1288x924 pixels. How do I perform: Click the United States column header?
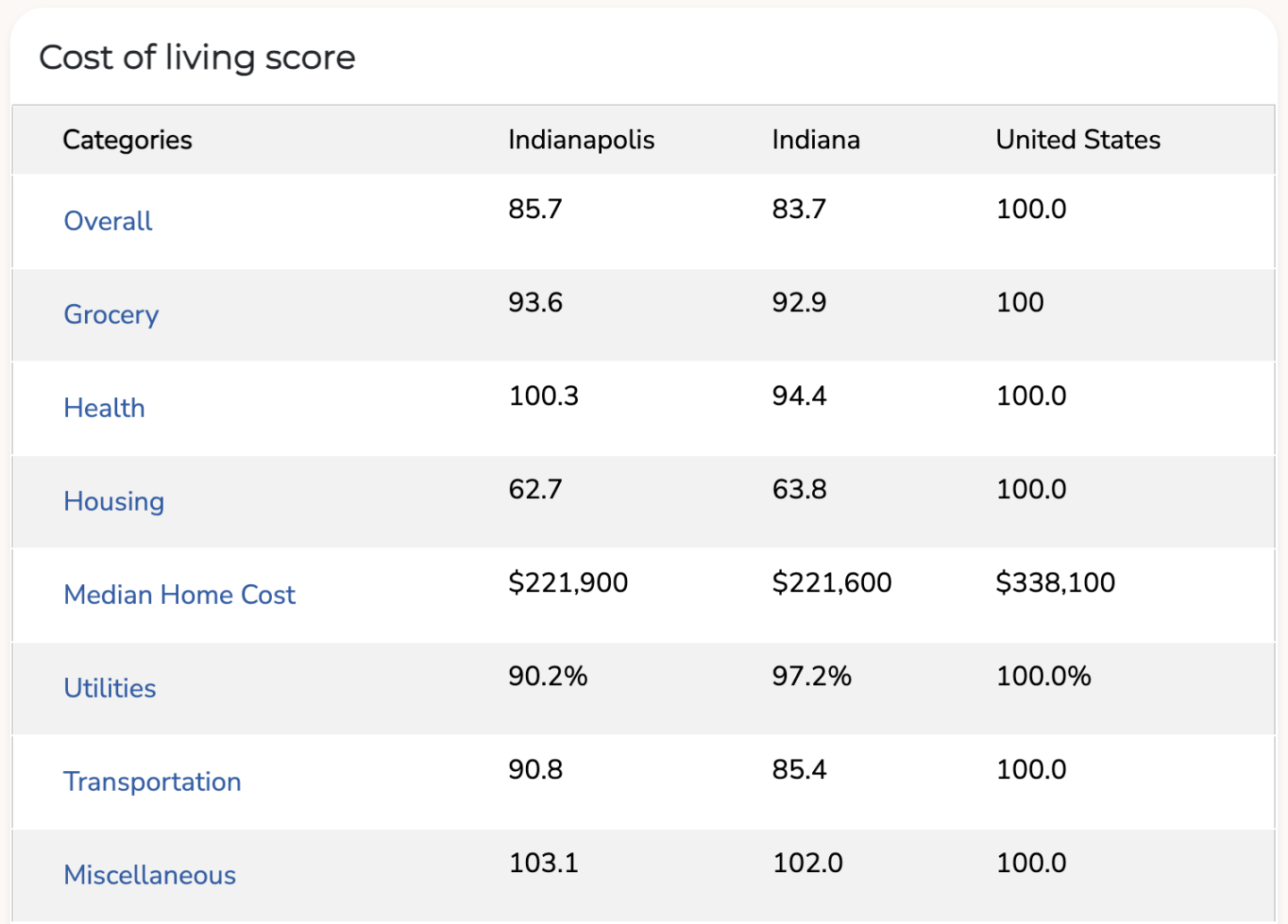point(1078,140)
